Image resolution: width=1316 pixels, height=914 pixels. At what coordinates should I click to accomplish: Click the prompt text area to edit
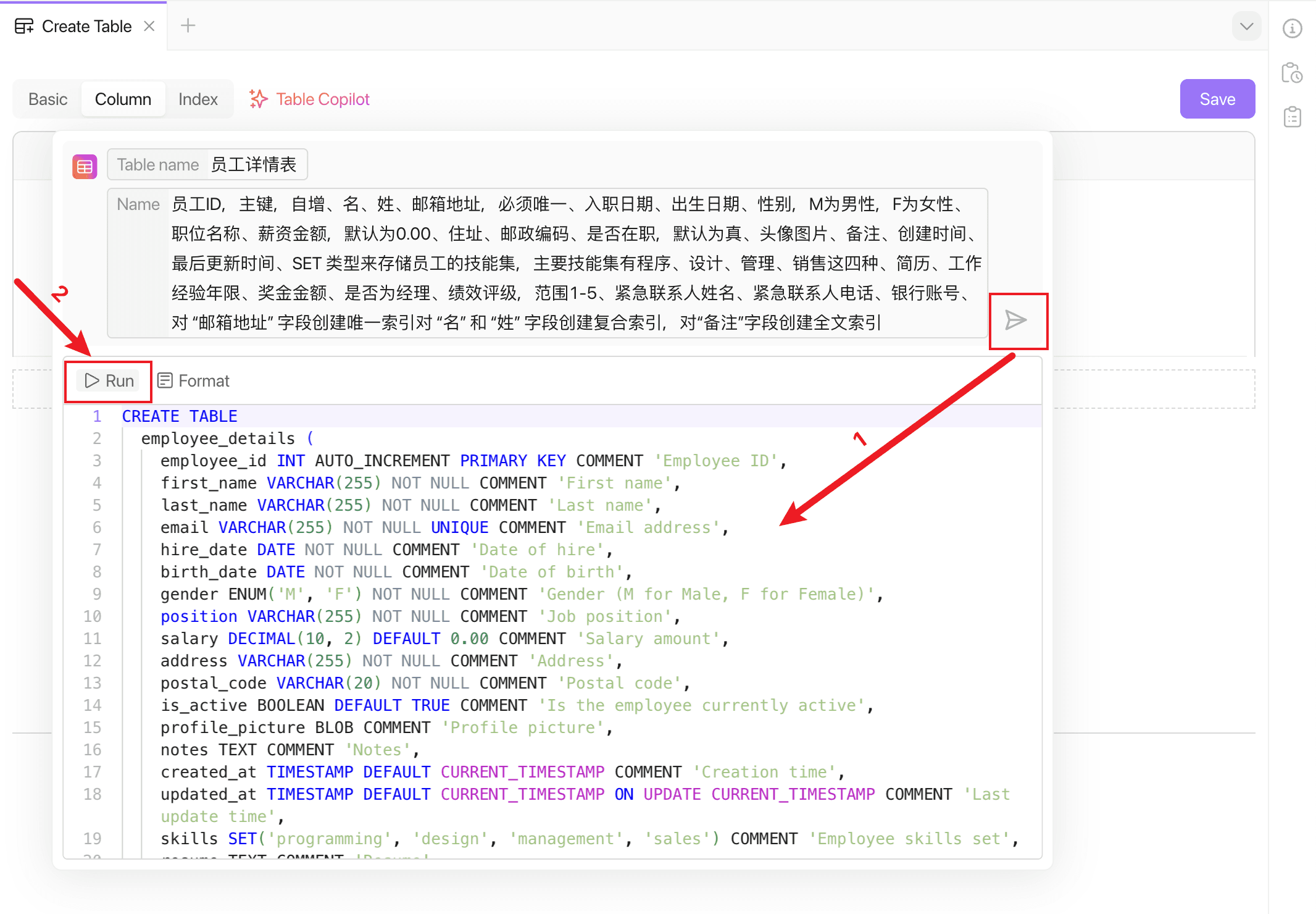570,264
